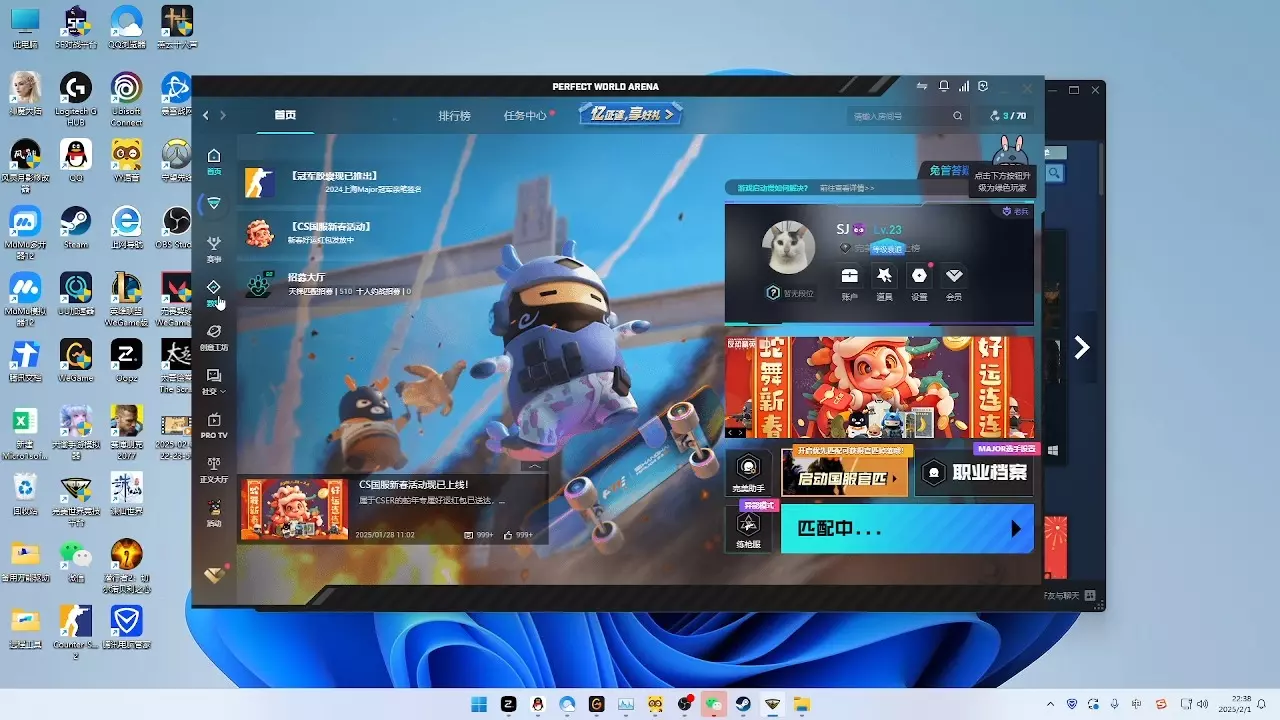Open the 招募大厅 recruitment item
The image size is (1280, 720).
(x=328, y=284)
